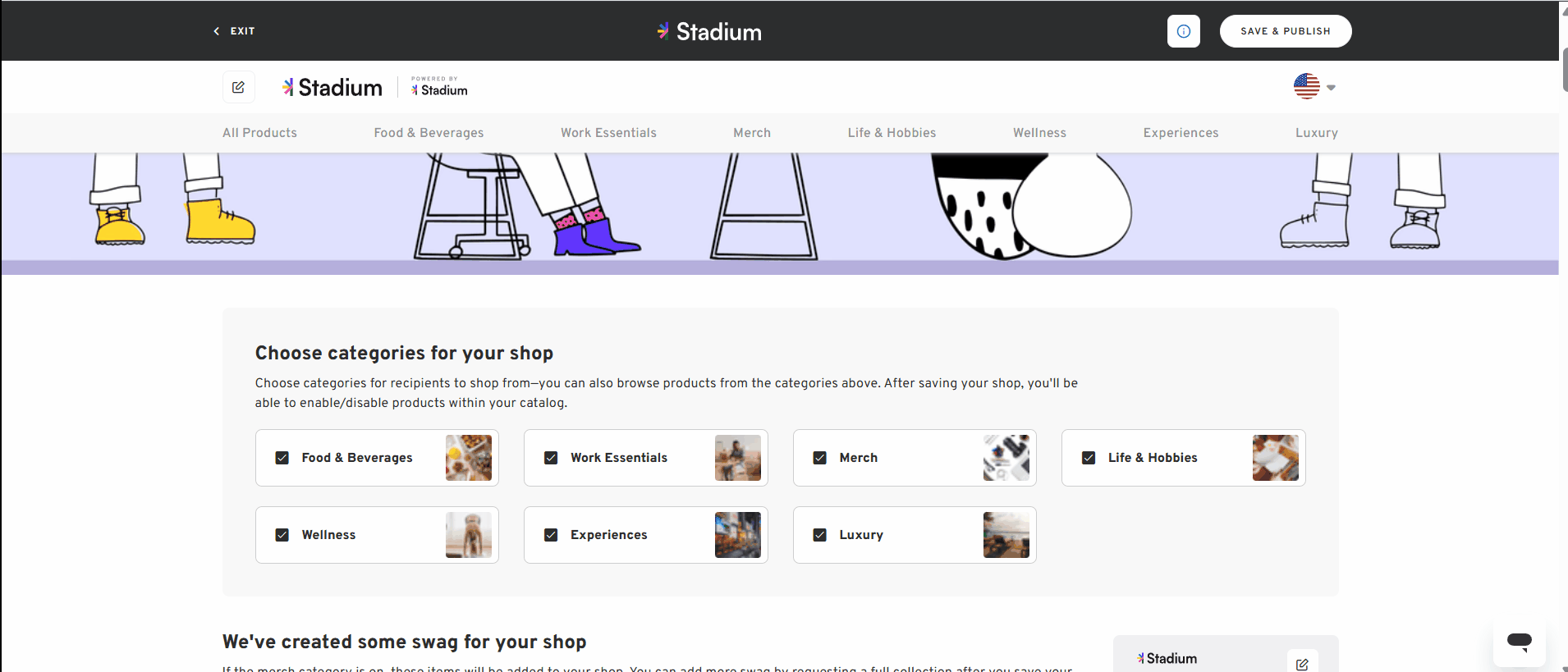
Task: Click the American flag country icon
Action: 1306,86
